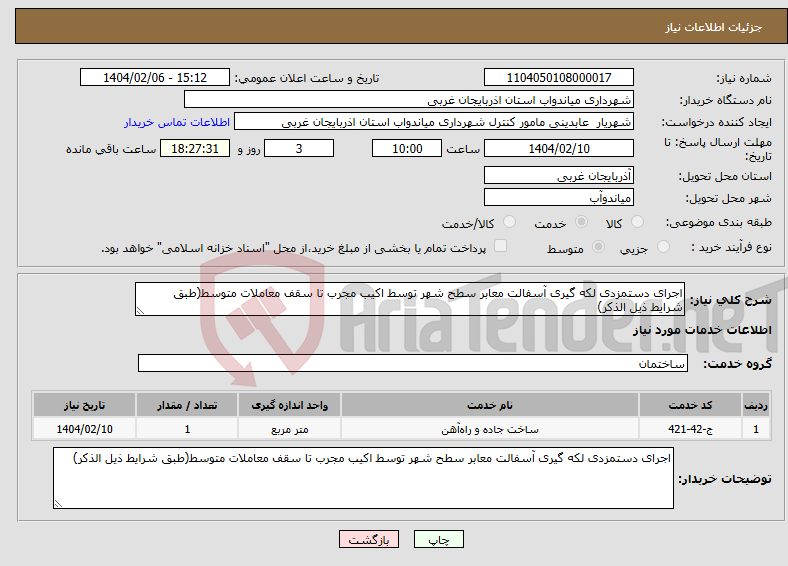Select the خدمت radio button
The height and width of the screenshot is (566, 788).
581,222
